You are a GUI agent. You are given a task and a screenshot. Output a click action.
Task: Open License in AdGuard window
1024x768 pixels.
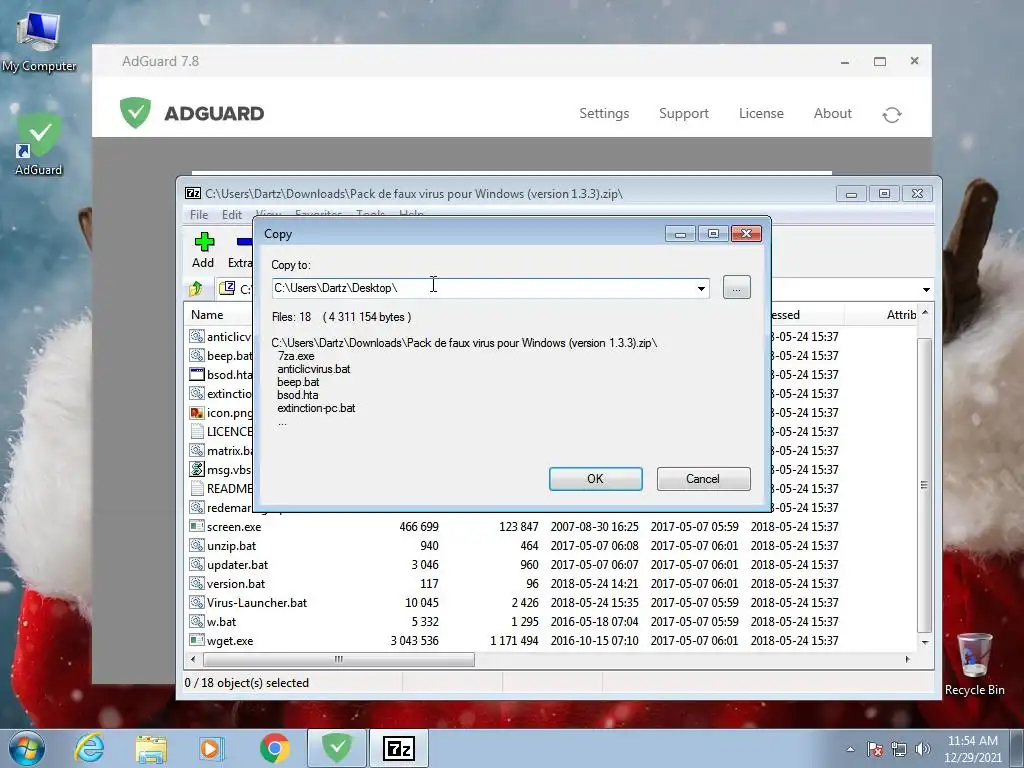point(761,114)
